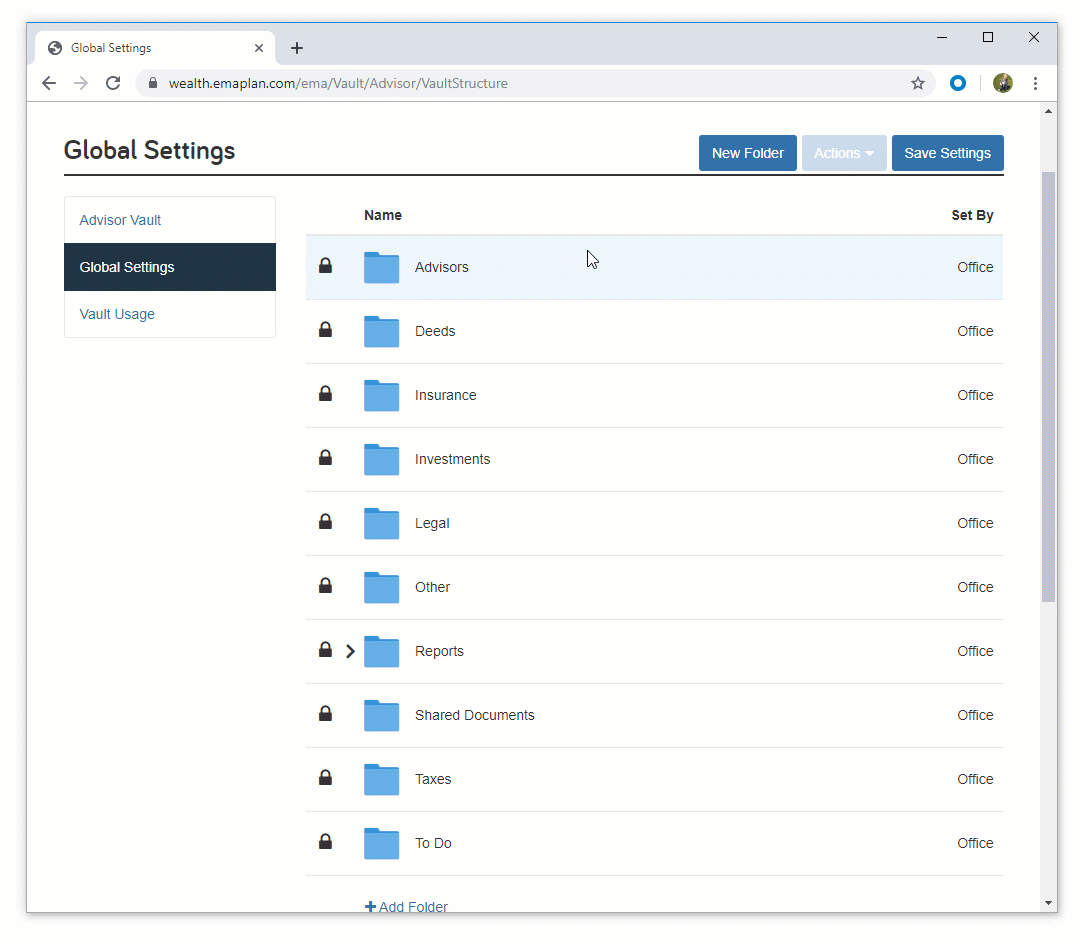The image size is (1080, 944).
Task: Click the Legal folder name
Action: pyautogui.click(x=432, y=523)
